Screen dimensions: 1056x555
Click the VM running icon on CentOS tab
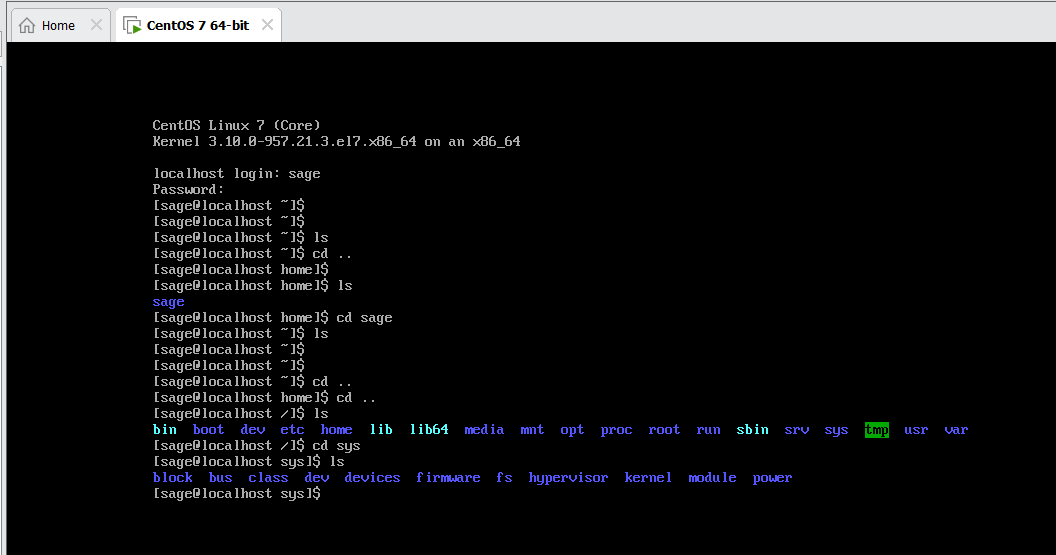(132, 26)
